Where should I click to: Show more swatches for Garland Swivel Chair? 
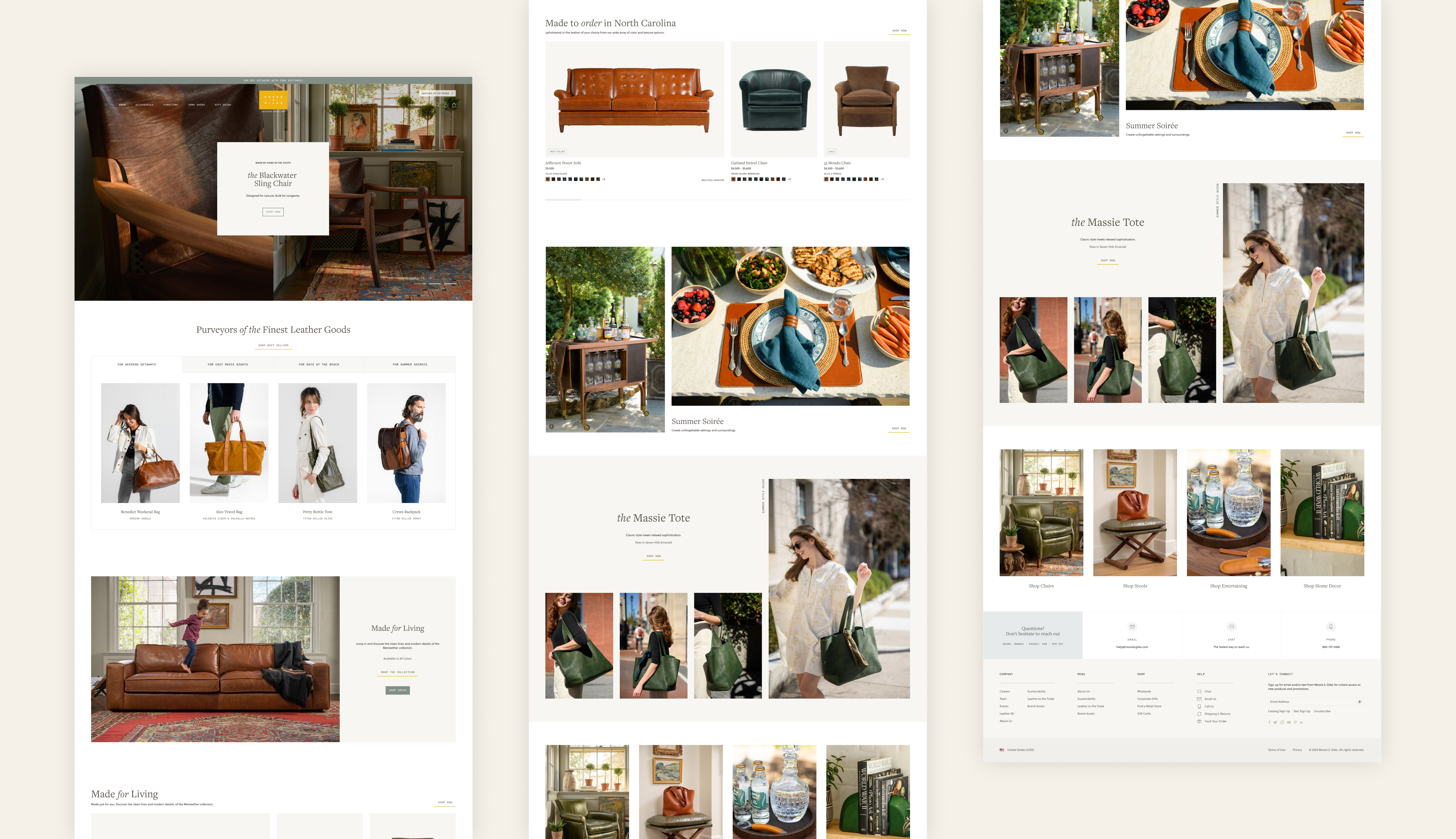789,179
